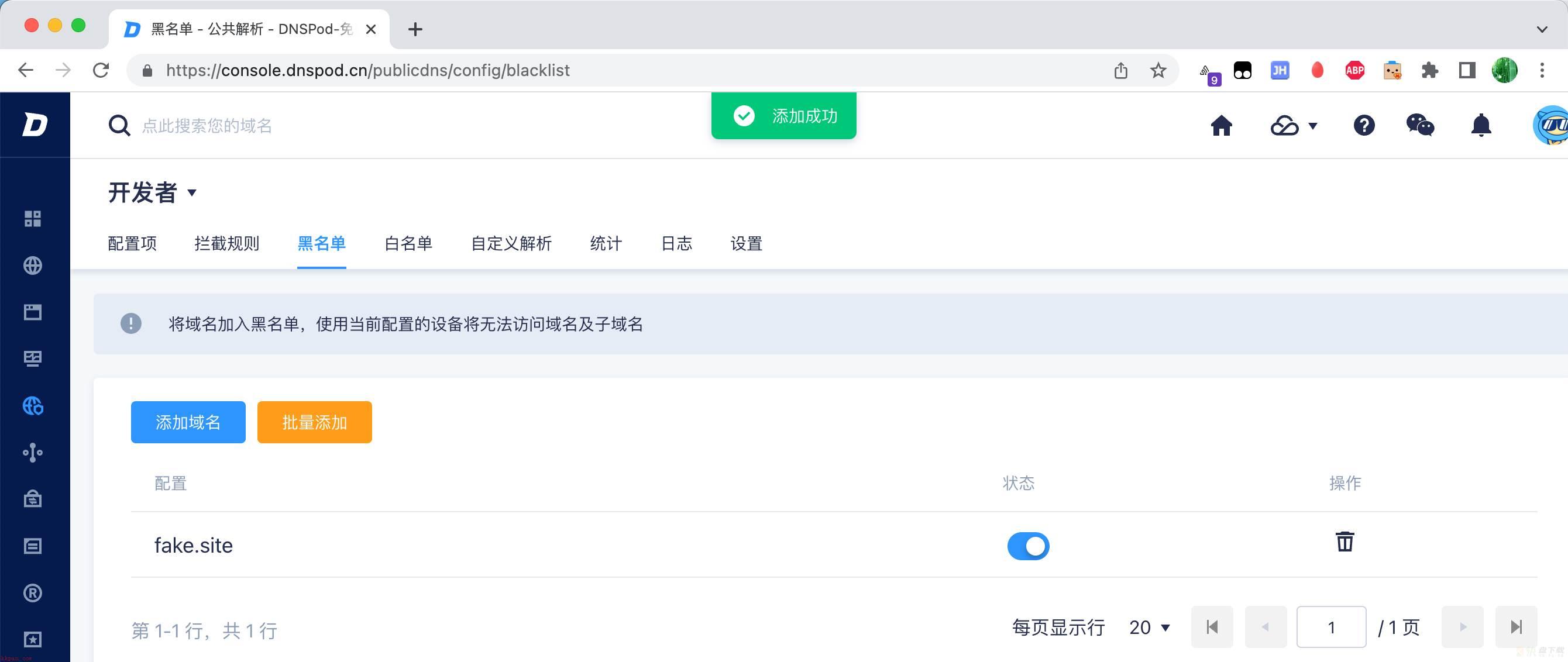Open the public DNS globe-shield sidebar icon
The width and height of the screenshot is (1568, 662).
tap(33, 406)
